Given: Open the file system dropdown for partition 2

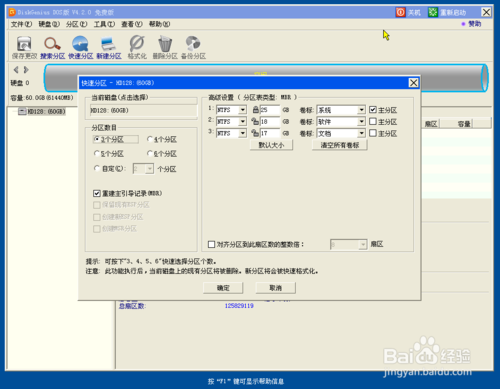Looking at the screenshot, I should [x=243, y=121].
